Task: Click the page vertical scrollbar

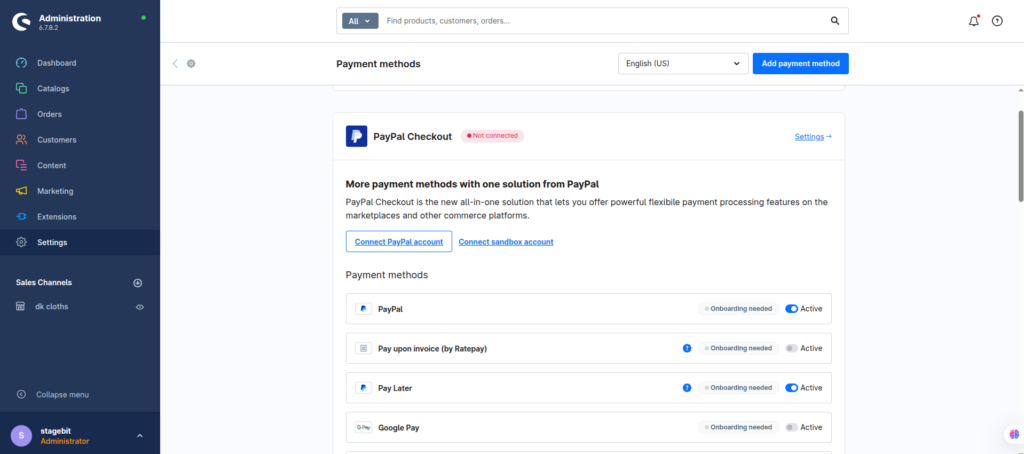Action: pyautogui.click(x=1020, y=155)
